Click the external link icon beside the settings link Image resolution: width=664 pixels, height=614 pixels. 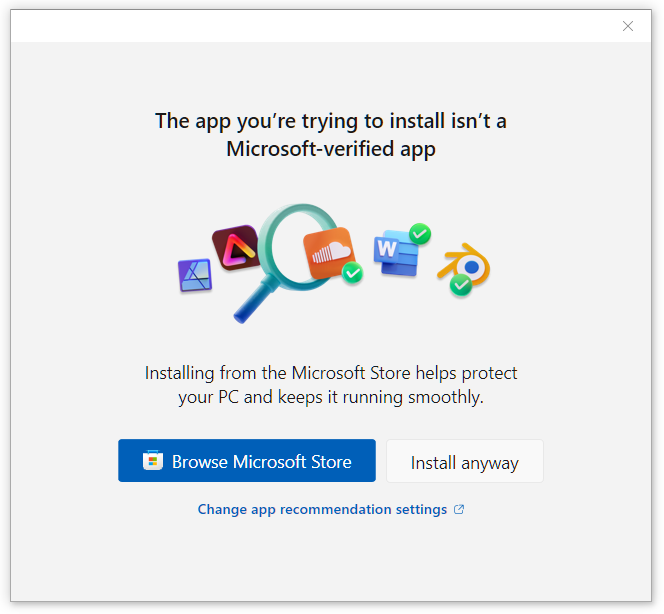click(x=459, y=509)
